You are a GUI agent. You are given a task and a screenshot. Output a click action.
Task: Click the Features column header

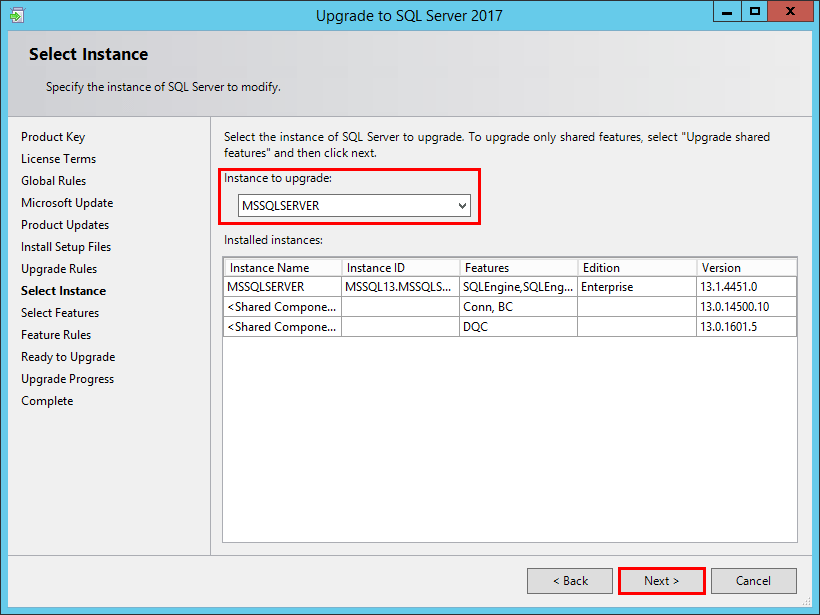(x=519, y=268)
